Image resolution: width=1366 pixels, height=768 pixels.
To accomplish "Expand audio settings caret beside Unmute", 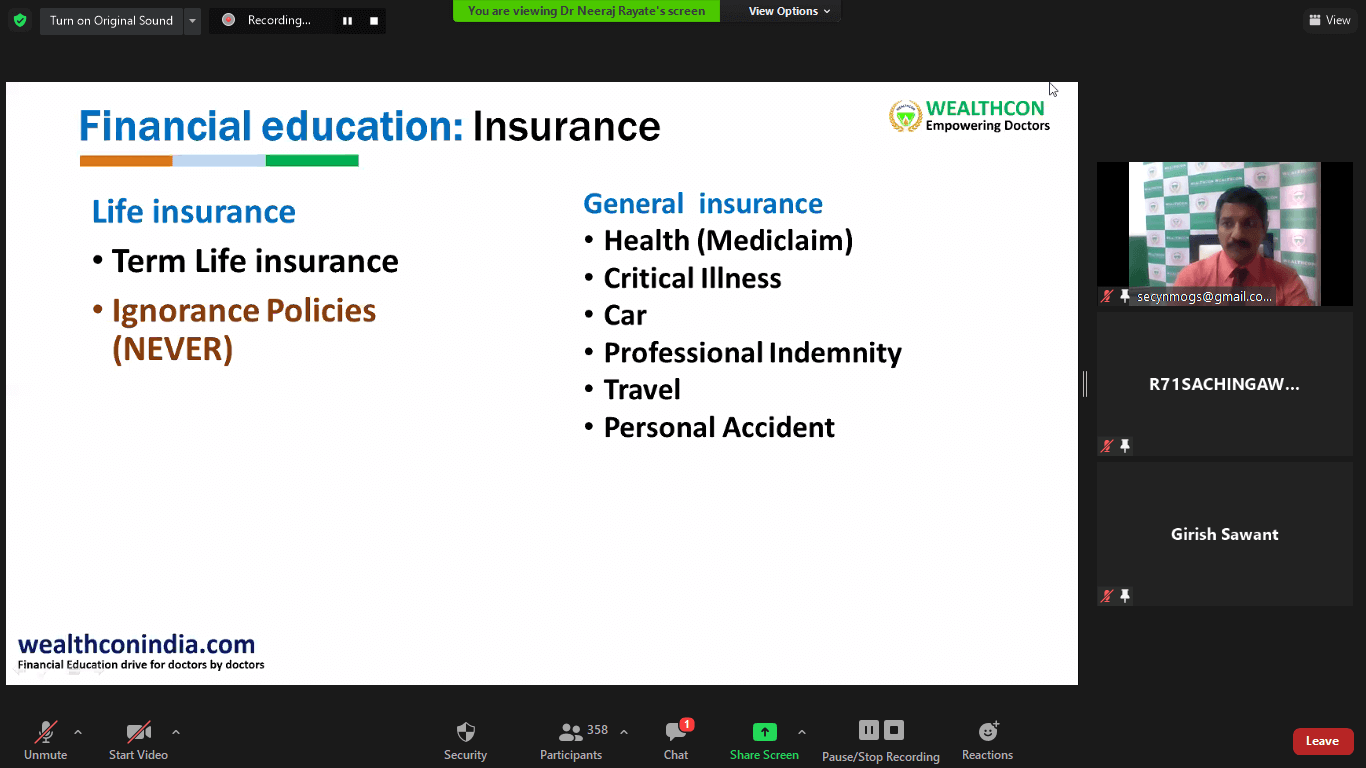I will 78,732.
